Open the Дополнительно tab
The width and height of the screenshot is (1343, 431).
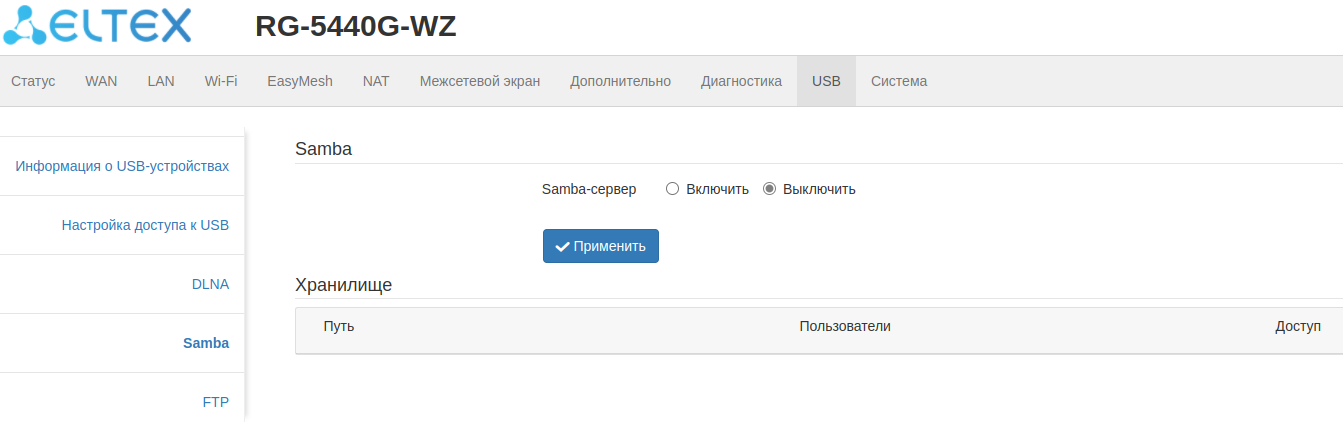point(620,81)
